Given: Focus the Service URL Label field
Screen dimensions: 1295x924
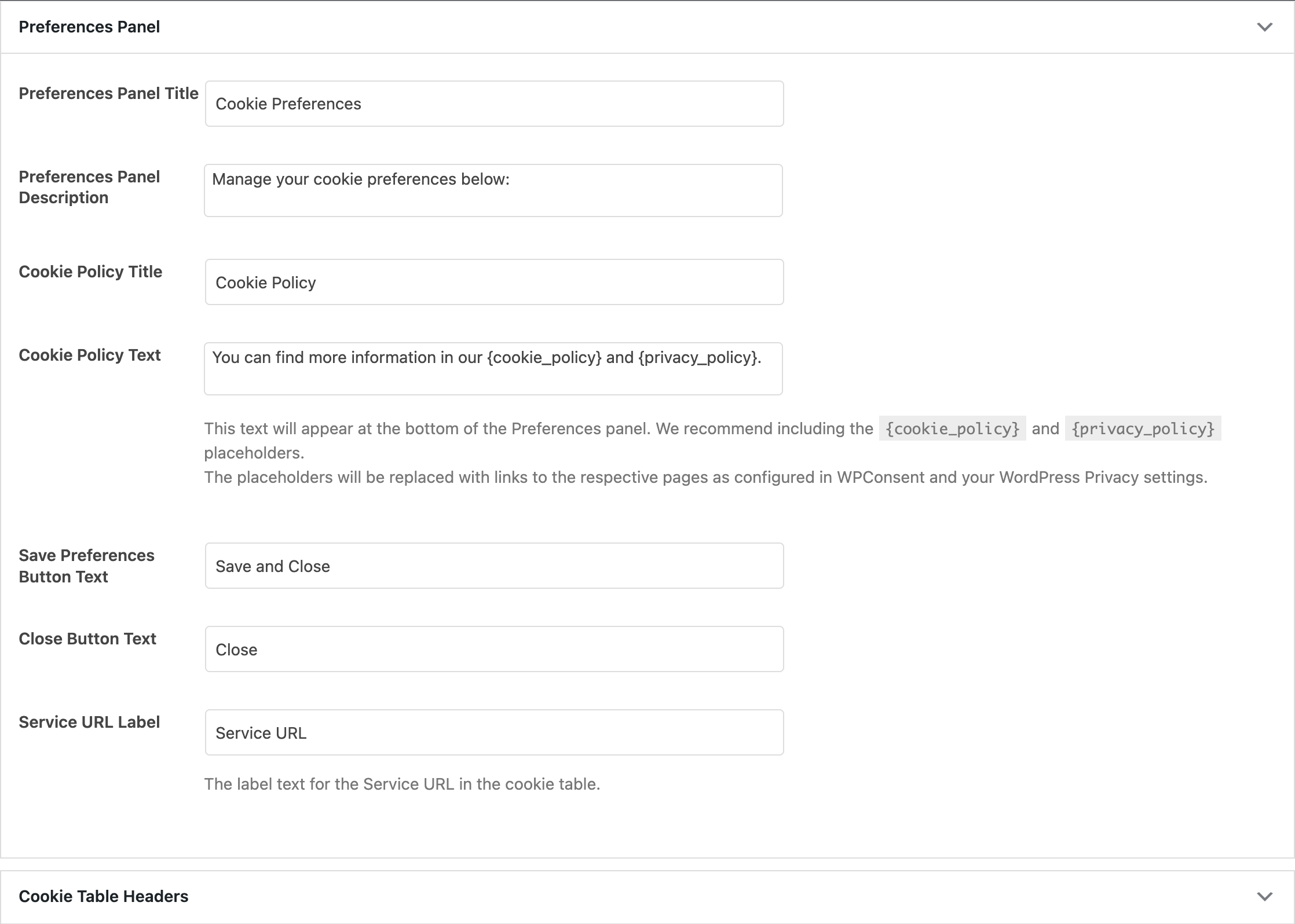Looking at the screenshot, I should tap(492, 732).
